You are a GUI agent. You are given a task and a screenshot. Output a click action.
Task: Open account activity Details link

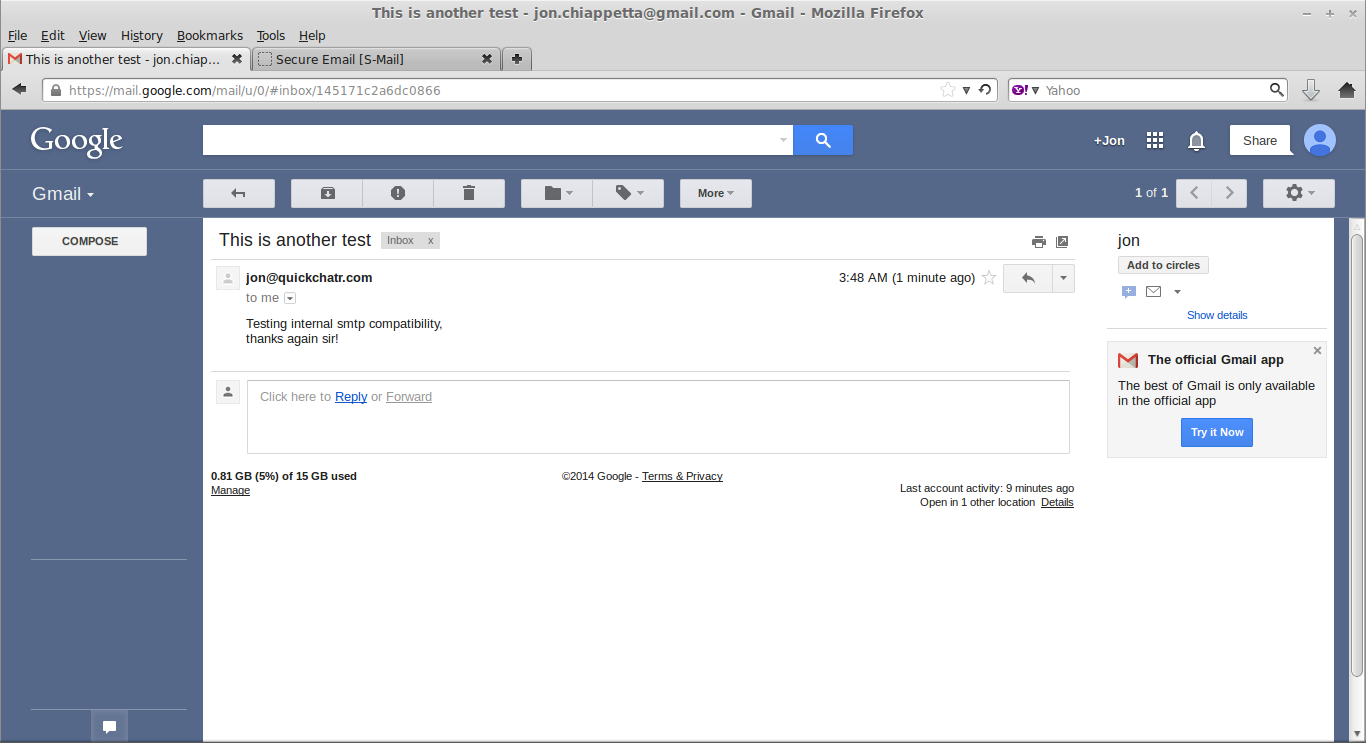1057,502
